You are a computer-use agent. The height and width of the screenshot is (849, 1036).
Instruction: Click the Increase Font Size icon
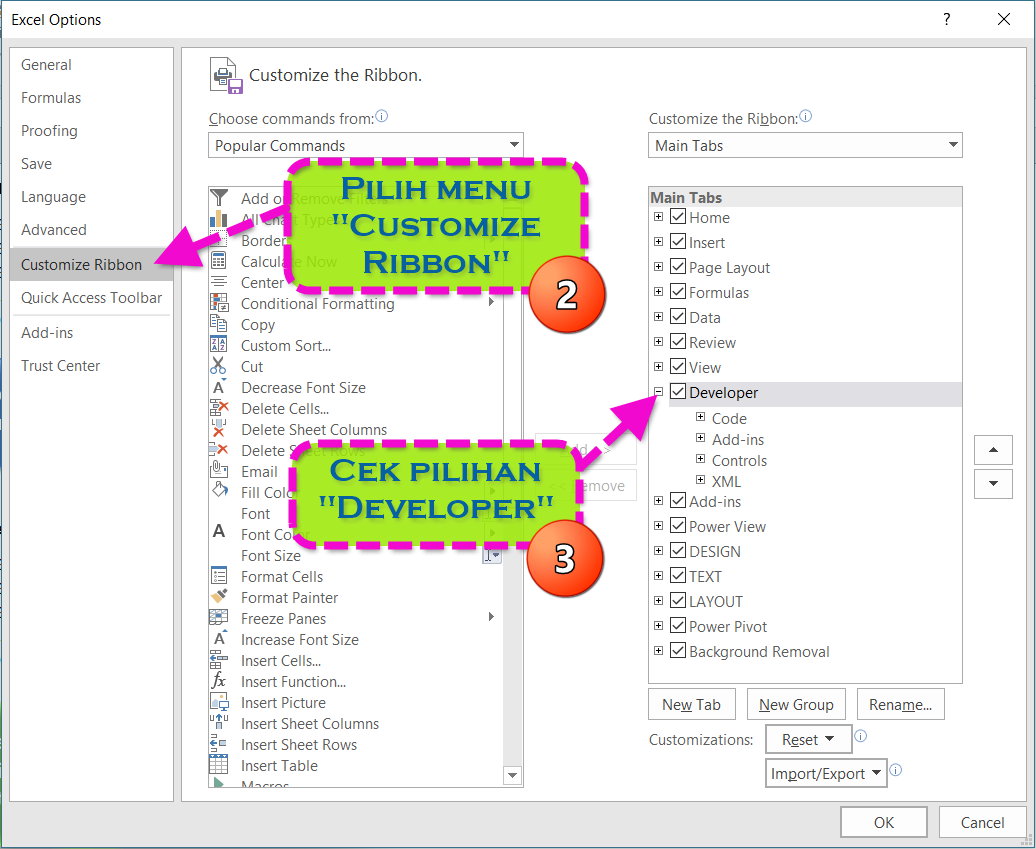click(x=219, y=640)
